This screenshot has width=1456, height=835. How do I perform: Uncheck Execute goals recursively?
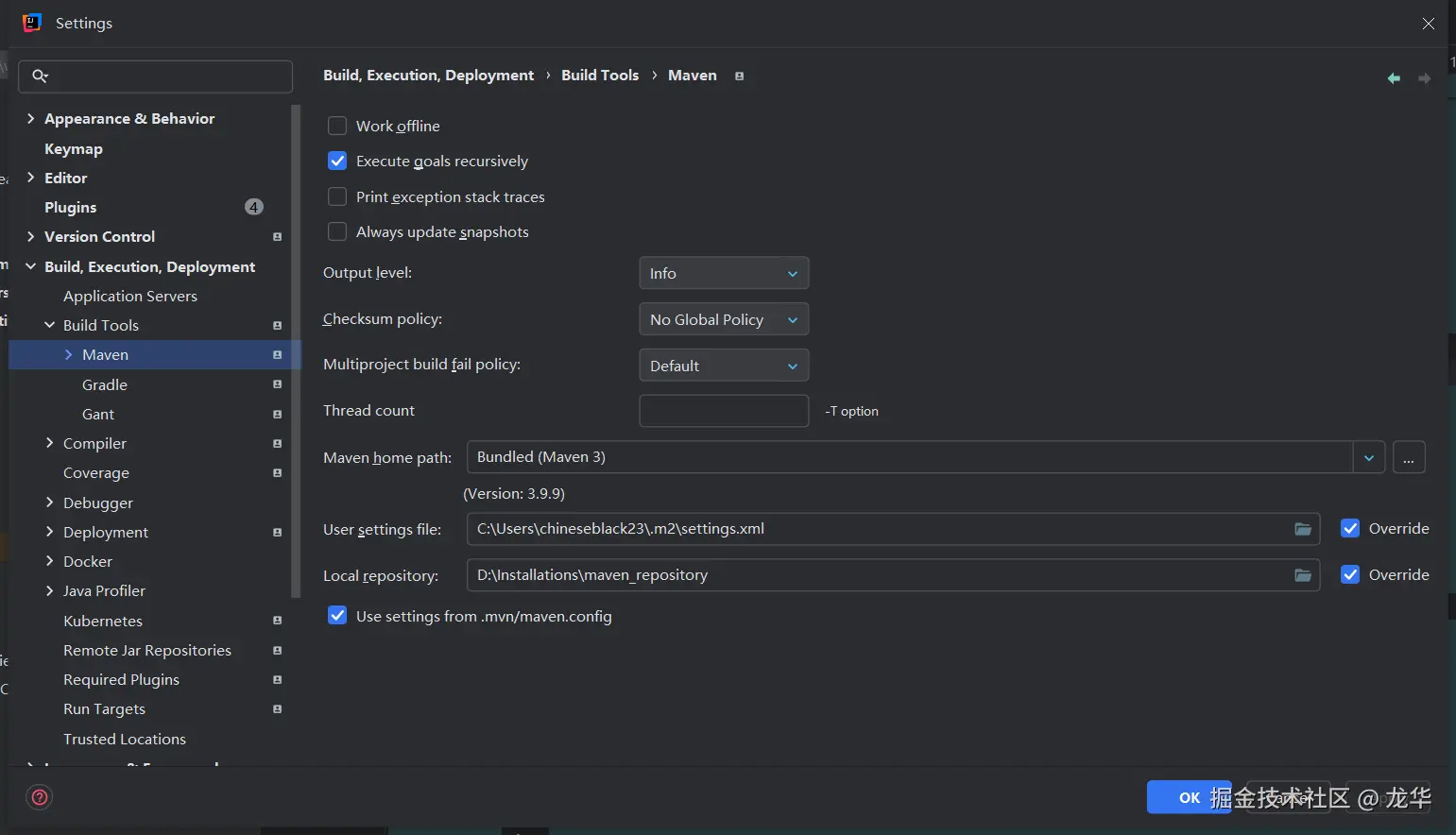tap(337, 161)
